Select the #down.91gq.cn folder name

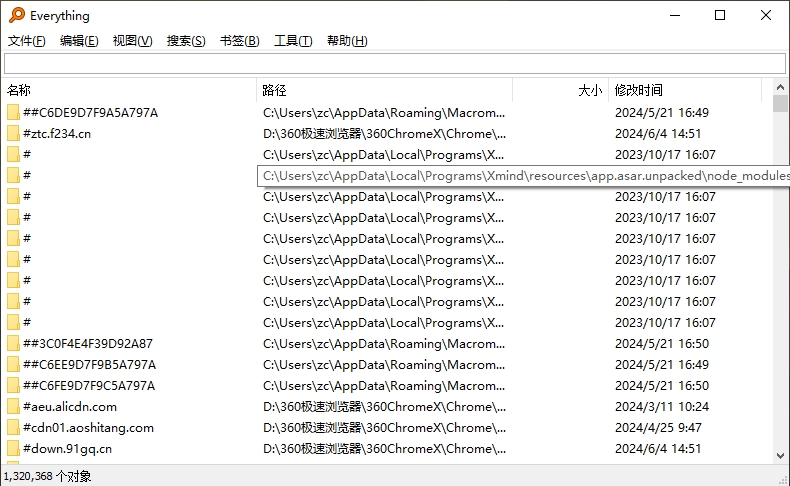point(68,449)
